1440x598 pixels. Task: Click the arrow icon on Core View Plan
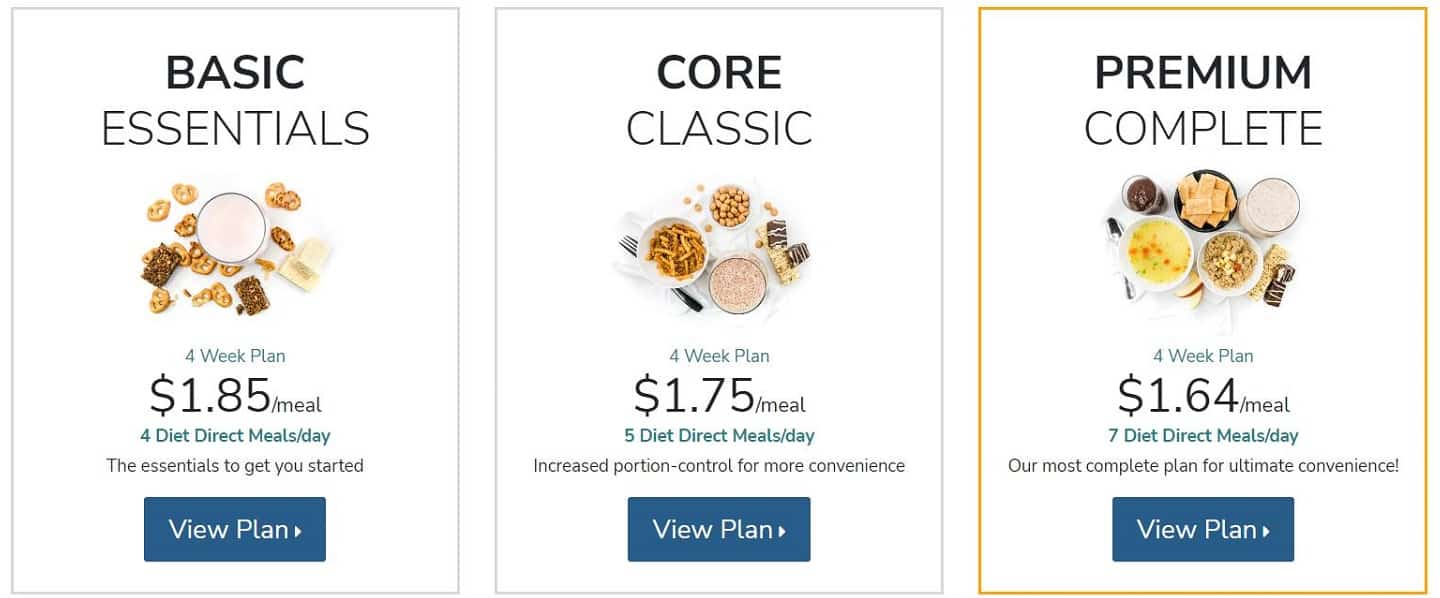tap(782, 532)
